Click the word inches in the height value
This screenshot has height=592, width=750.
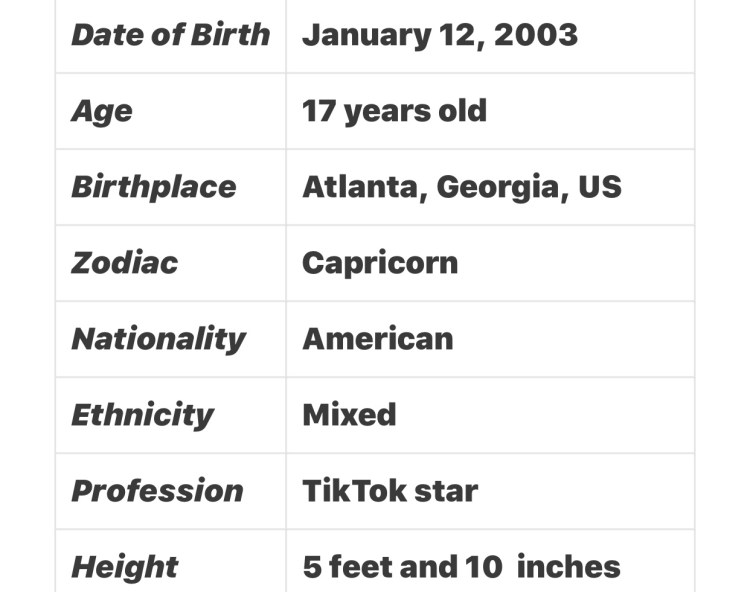[x=569, y=567]
